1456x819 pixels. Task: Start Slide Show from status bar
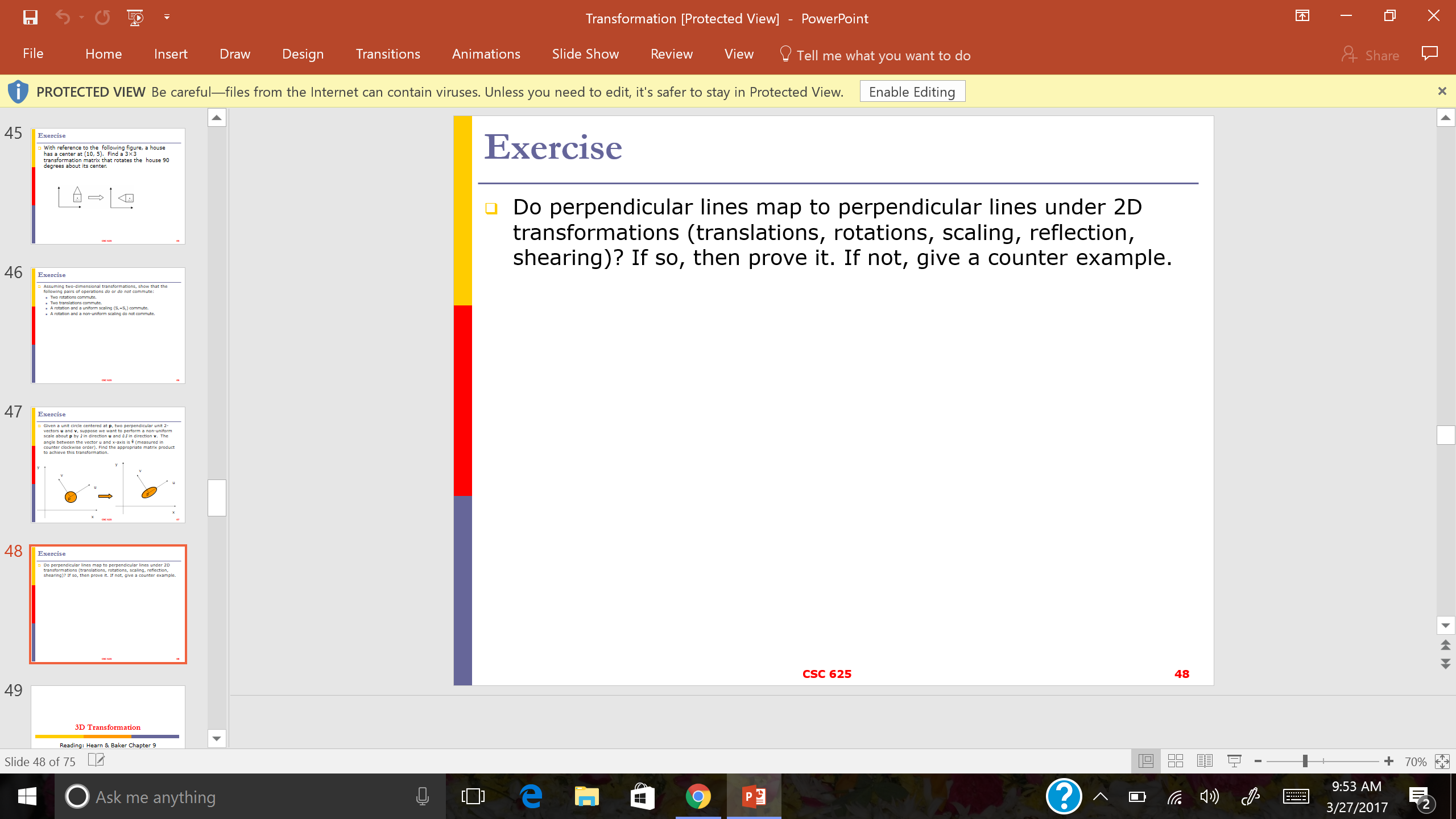coord(1234,761)
